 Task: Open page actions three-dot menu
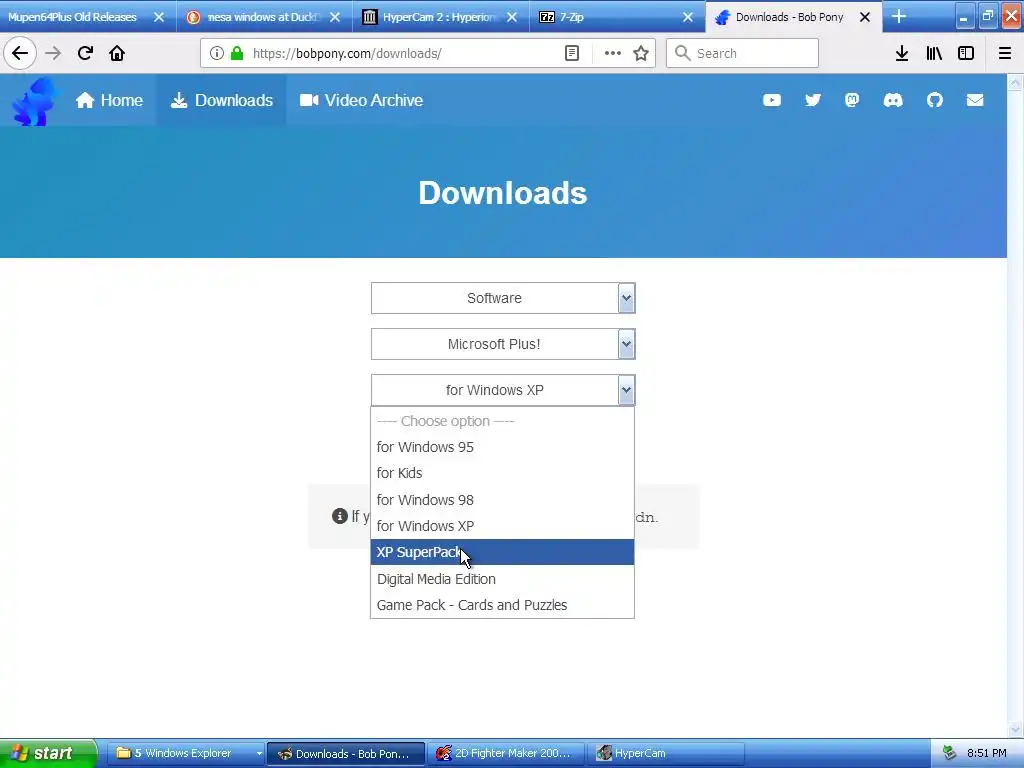click(x=613, y=53)
